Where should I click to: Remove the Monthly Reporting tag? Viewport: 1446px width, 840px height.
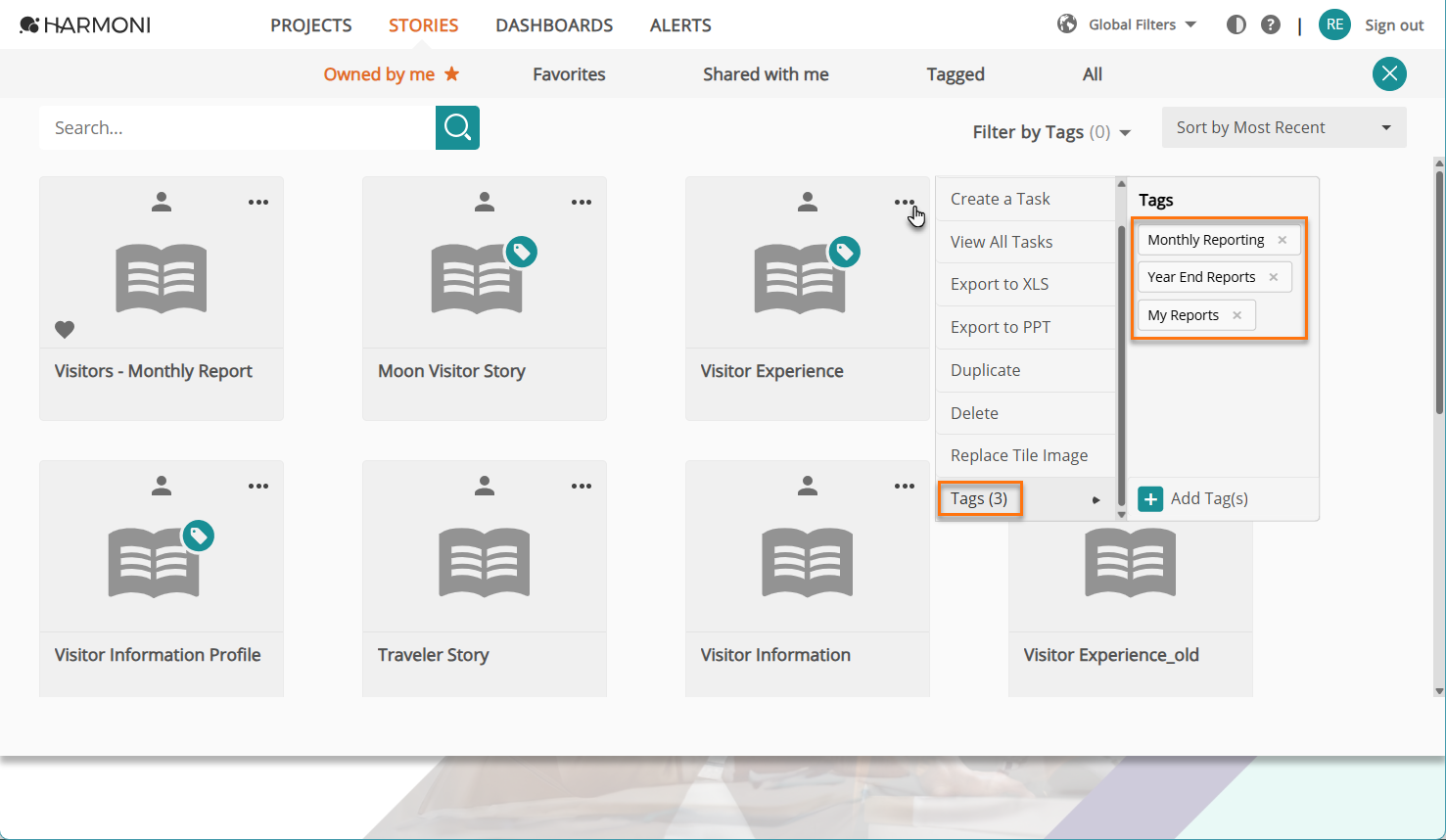click(1283, 240)
